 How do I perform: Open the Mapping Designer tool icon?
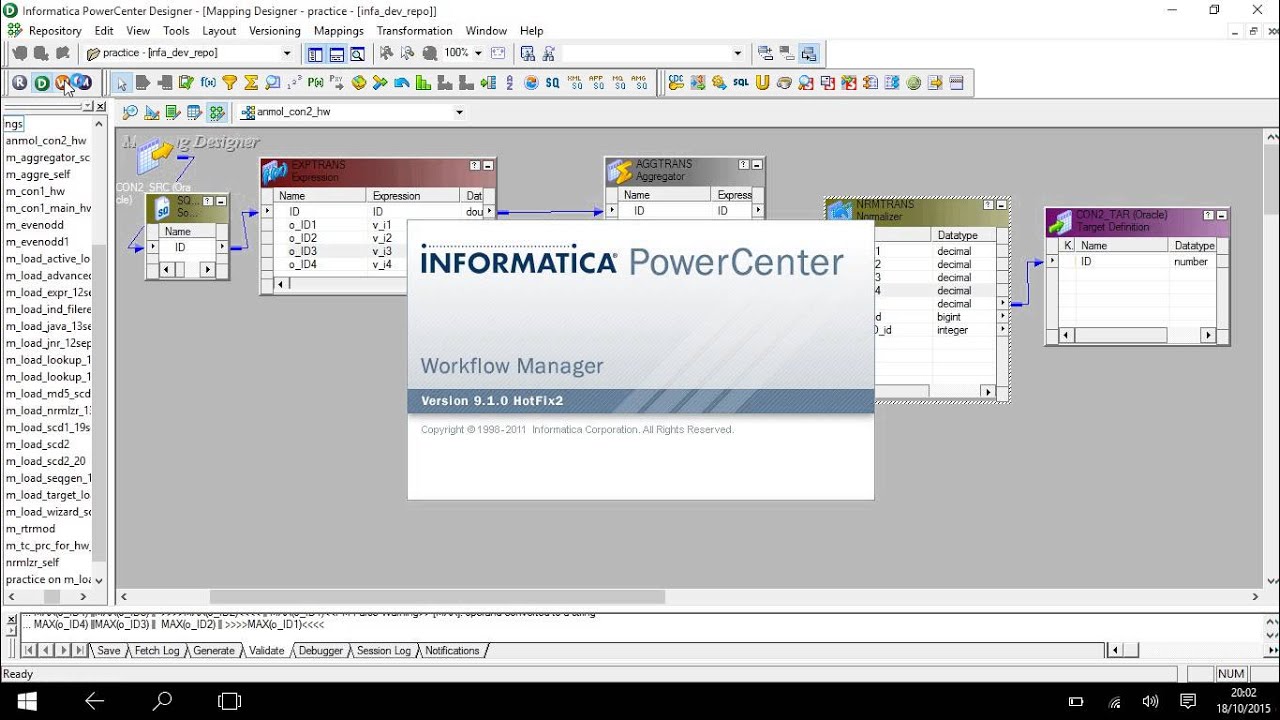click(217, 112)
